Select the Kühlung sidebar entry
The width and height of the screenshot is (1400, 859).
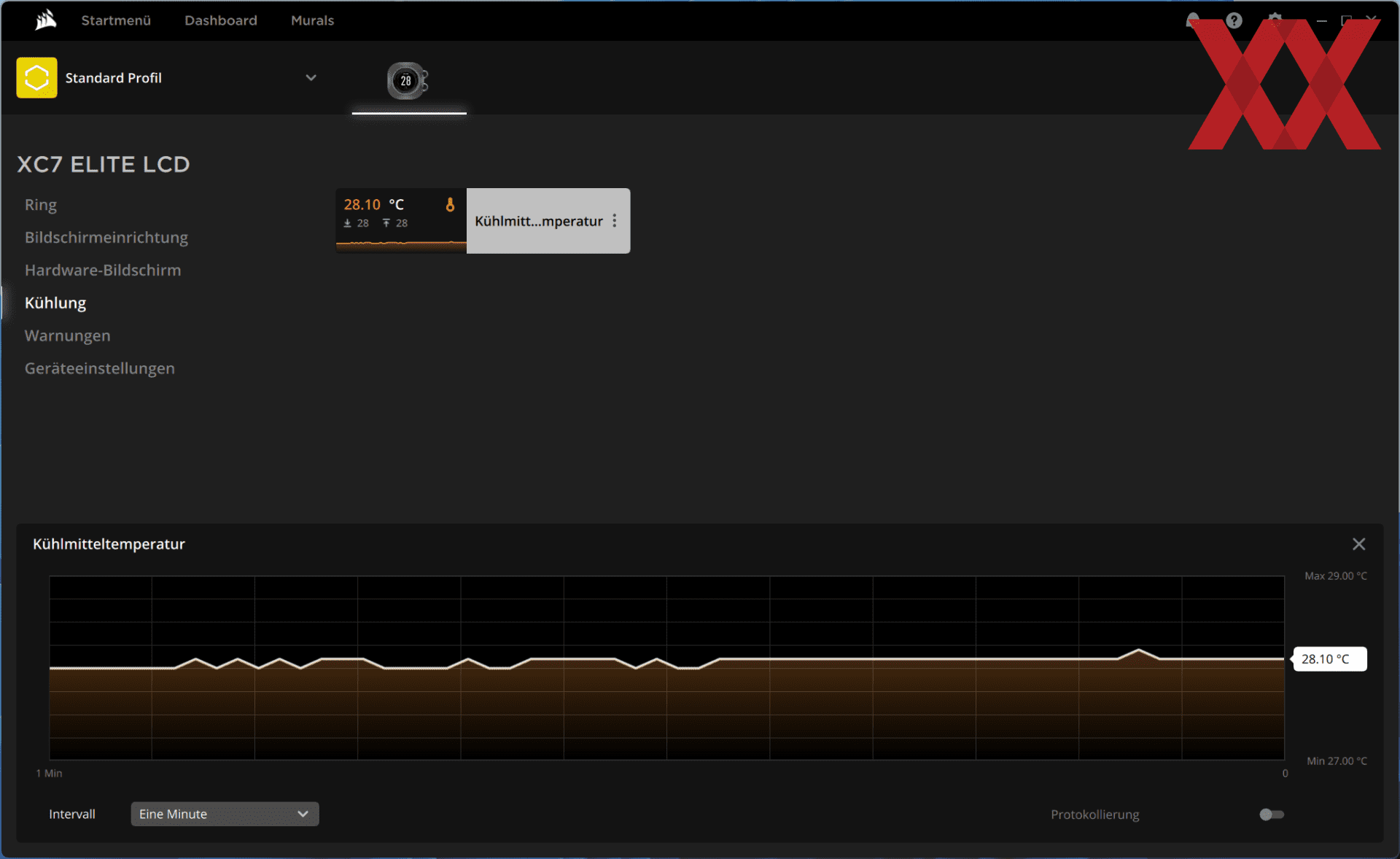[x=55, y=303]
